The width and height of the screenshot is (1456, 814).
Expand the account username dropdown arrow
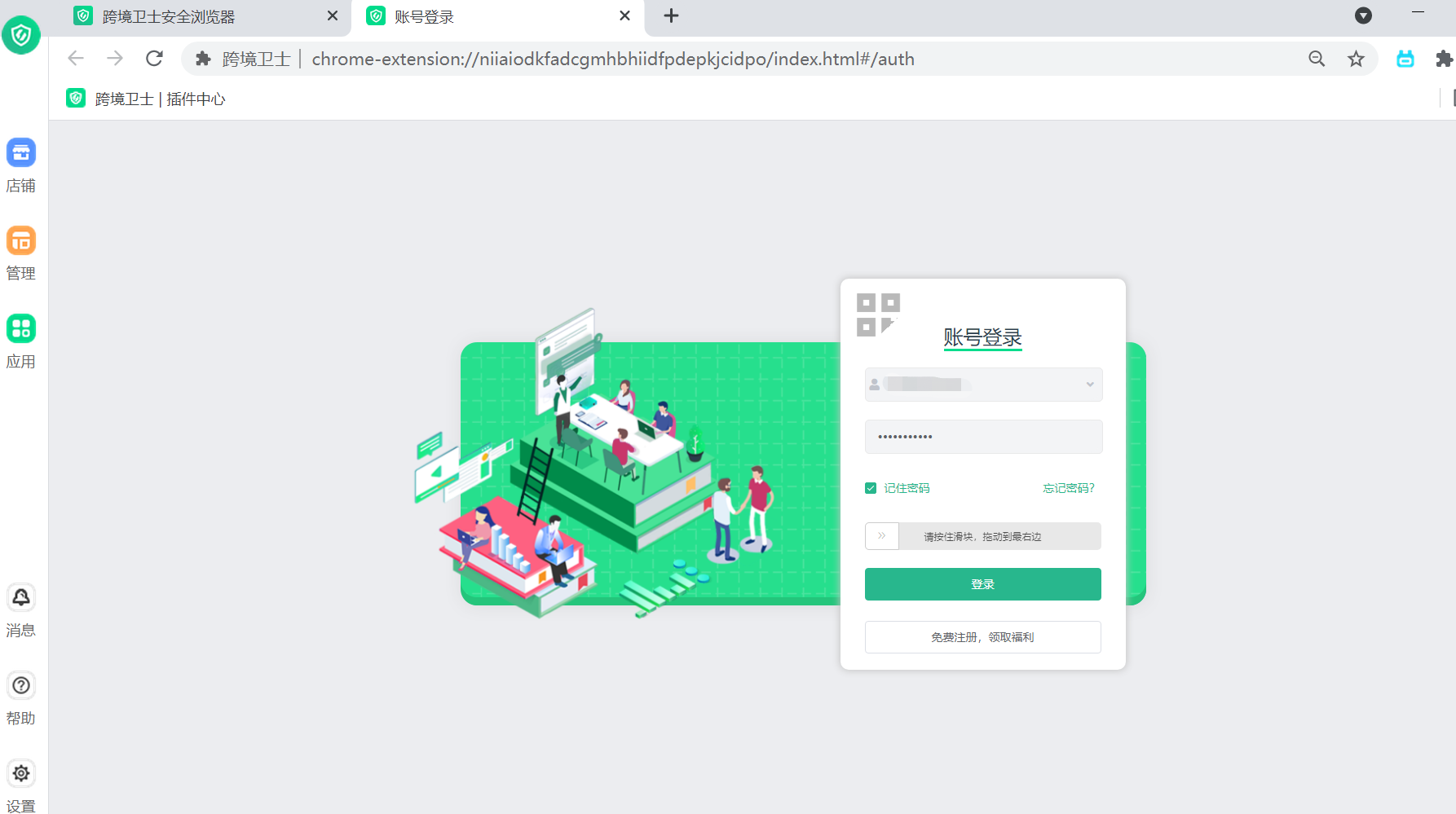pyautogui.click(x=1090, y=385)
